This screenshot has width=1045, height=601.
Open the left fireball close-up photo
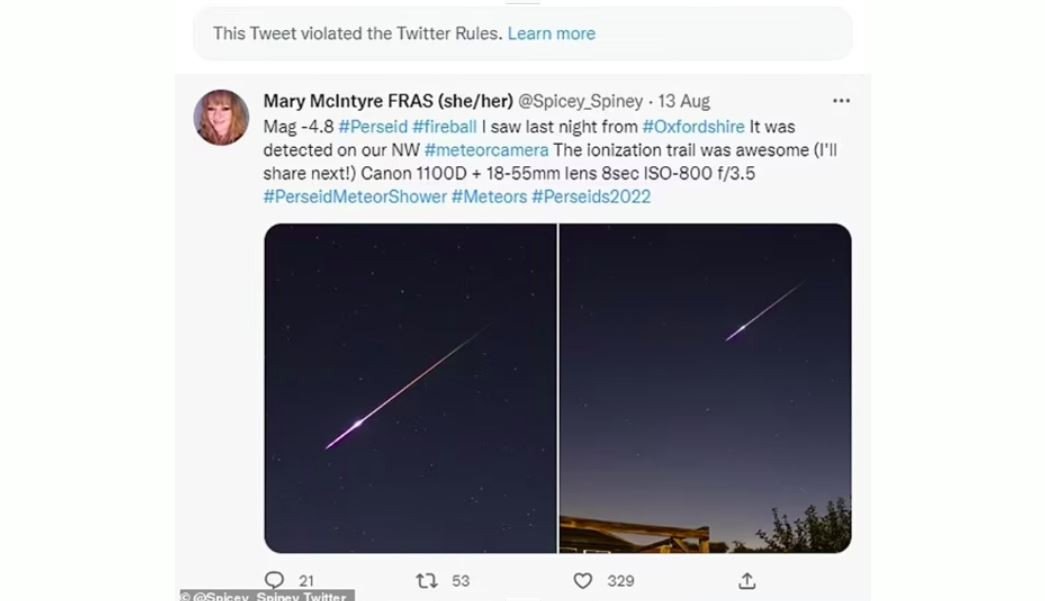[410, 388]
